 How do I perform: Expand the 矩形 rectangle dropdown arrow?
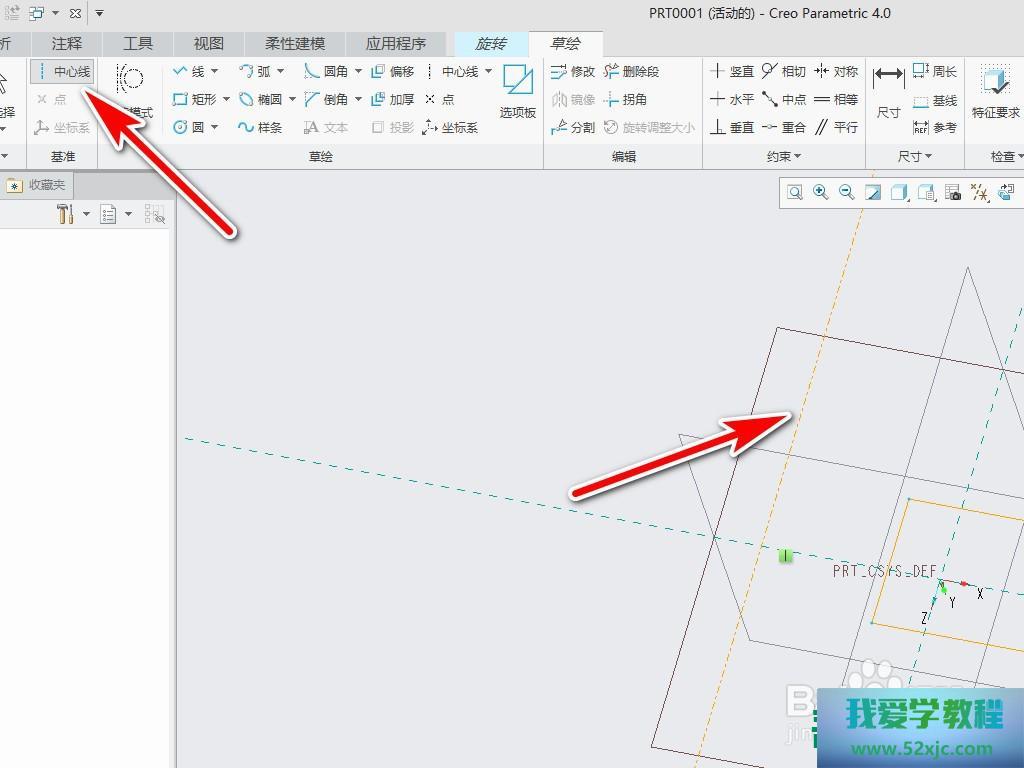[x=227, y=100]
